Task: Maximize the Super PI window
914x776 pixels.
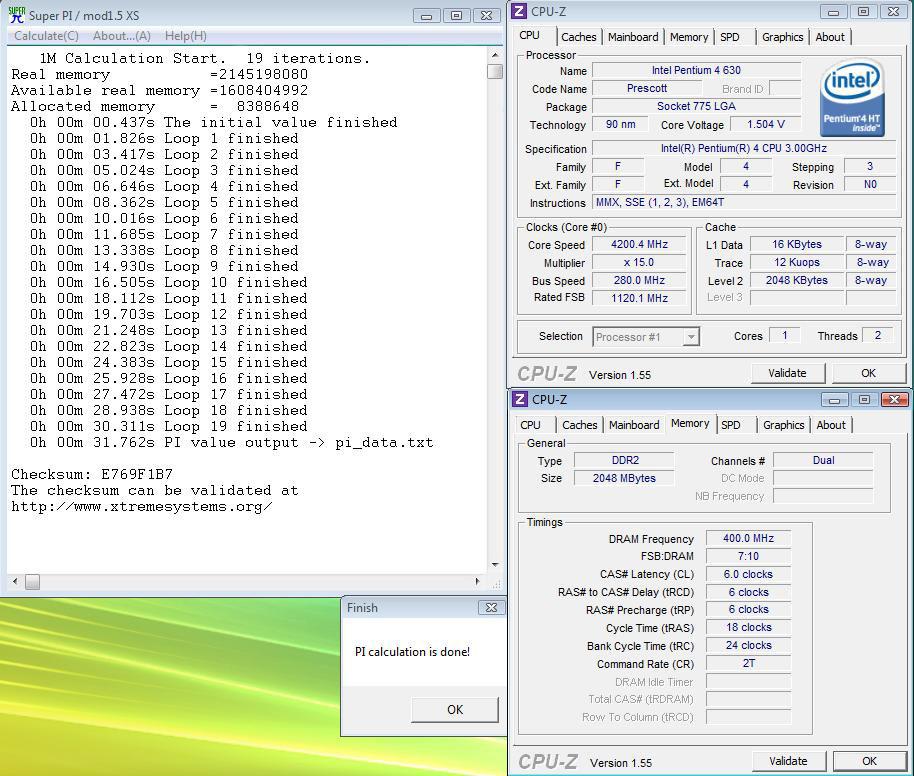Action: pos(456,16)
